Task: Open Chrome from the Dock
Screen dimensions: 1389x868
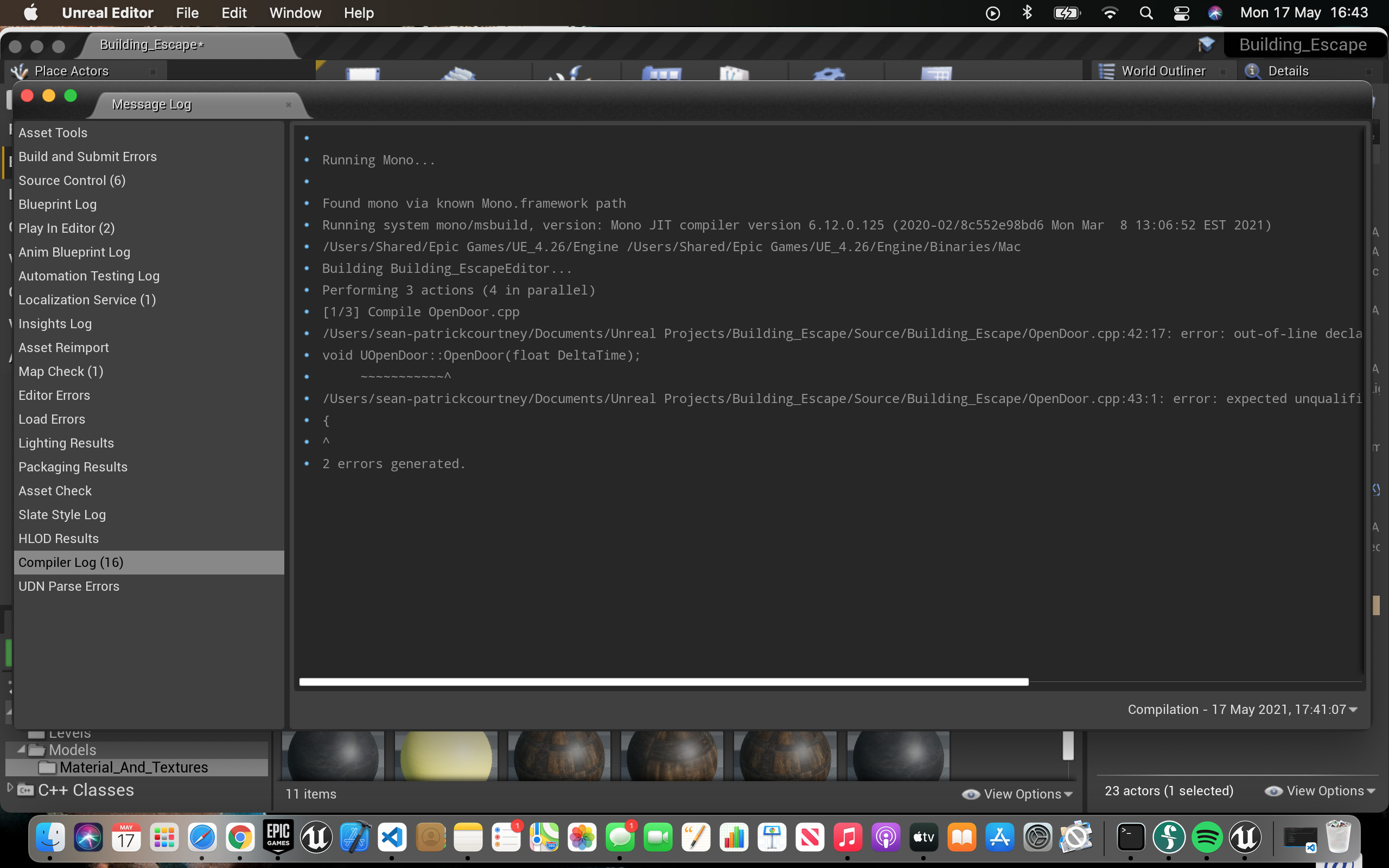Action: click(240, 838)
